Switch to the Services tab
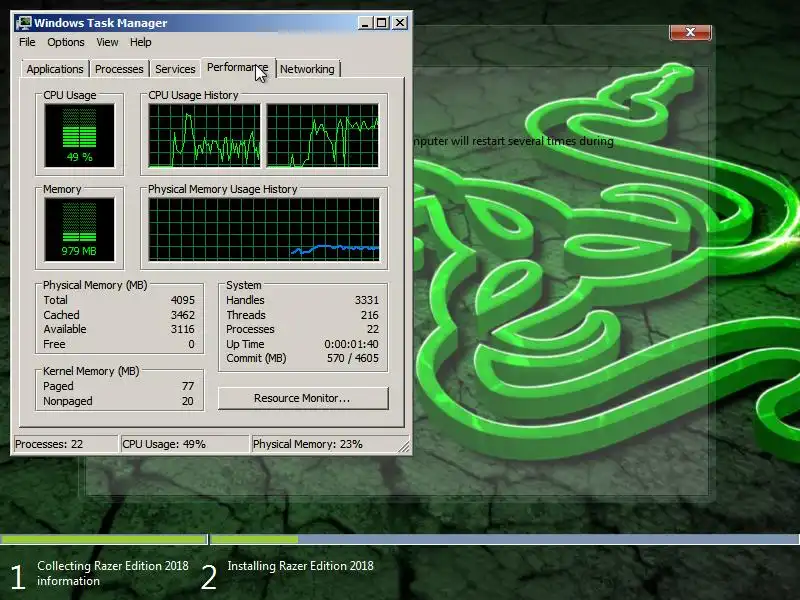 (175, 69)
